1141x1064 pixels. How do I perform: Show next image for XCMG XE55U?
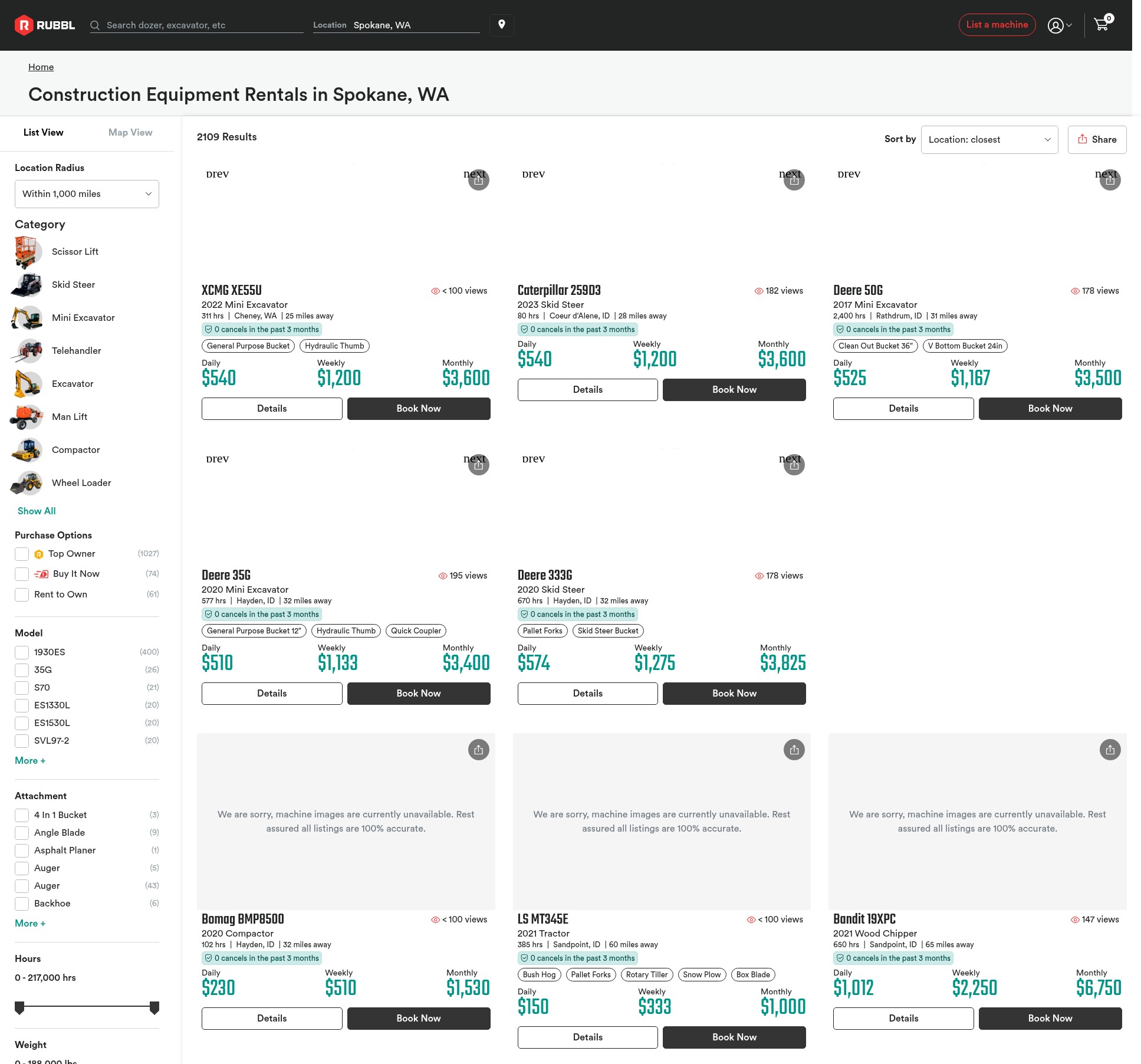coord(474,174)
